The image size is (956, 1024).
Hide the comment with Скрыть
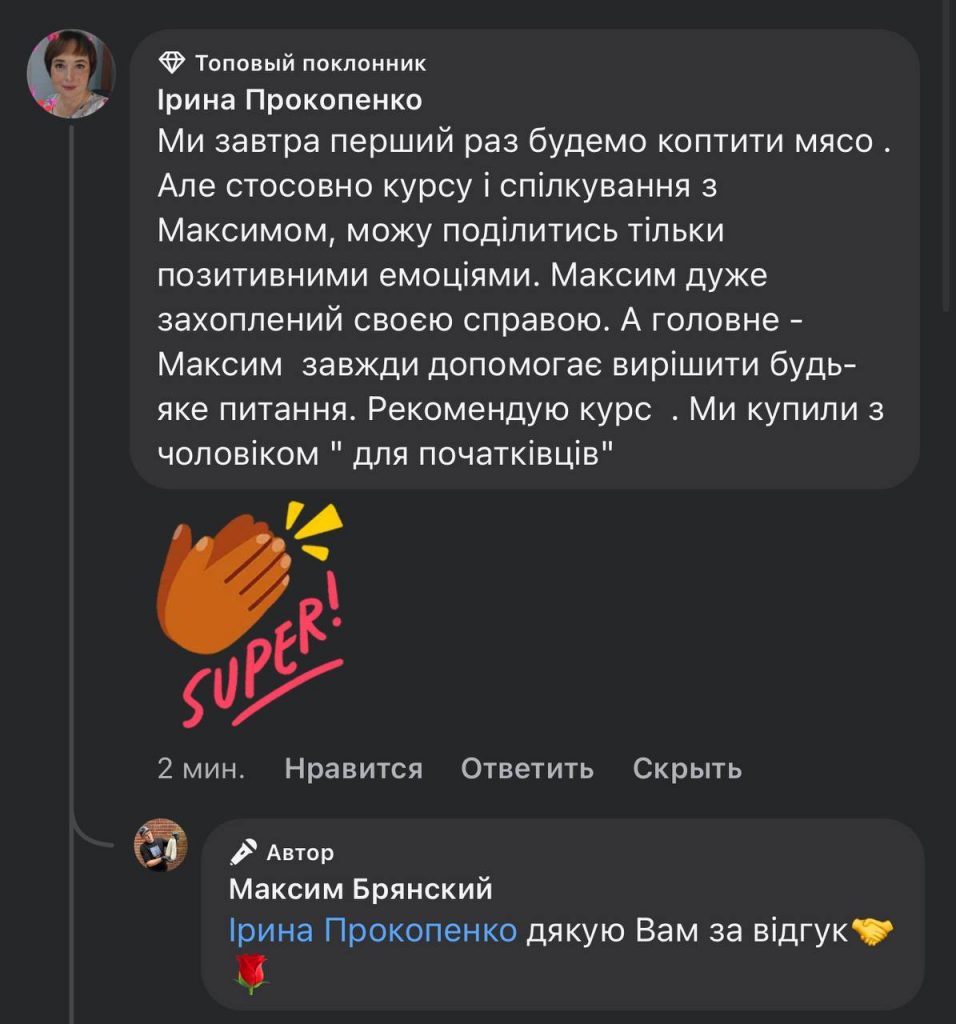point(687,768)
